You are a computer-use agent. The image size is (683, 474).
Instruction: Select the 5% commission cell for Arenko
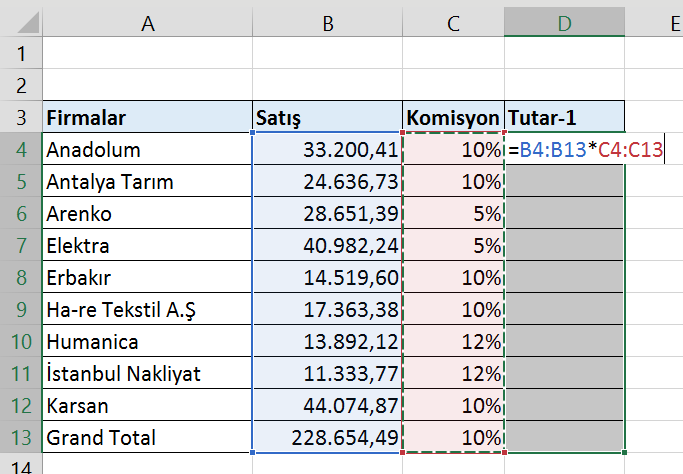[453, 214]
